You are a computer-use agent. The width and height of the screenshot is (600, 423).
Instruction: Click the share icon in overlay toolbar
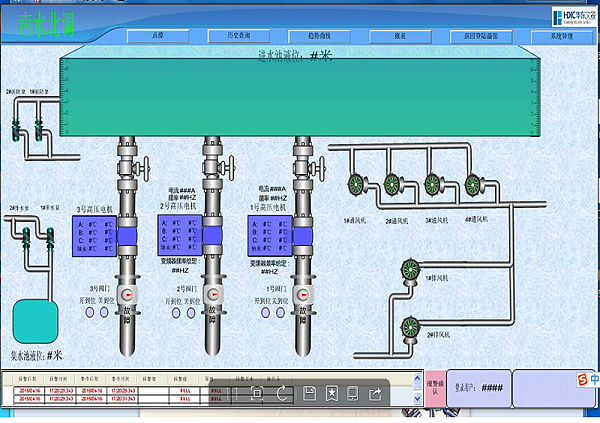[x=376, y=393]
